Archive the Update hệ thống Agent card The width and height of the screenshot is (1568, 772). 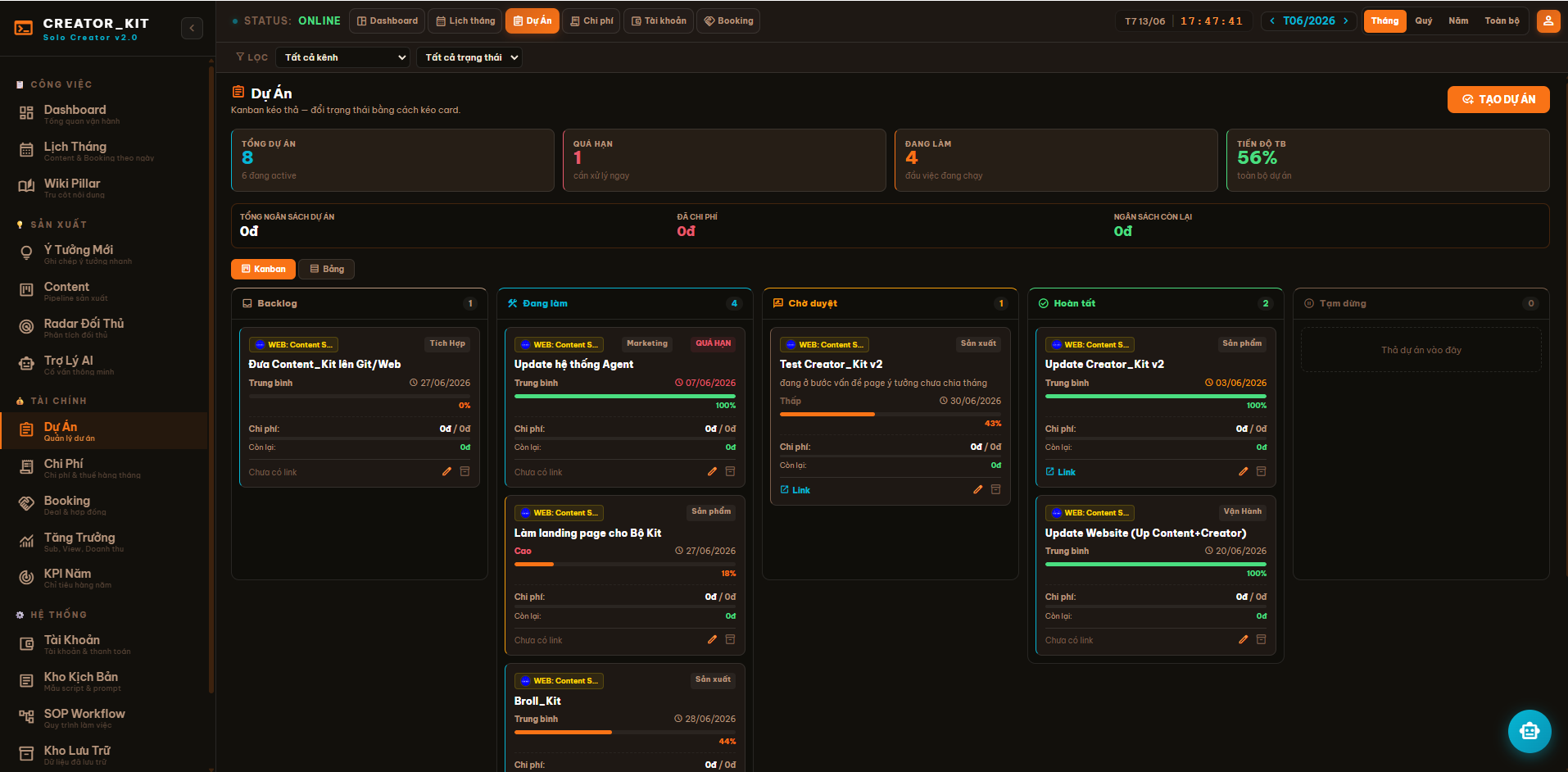(730, 471)
